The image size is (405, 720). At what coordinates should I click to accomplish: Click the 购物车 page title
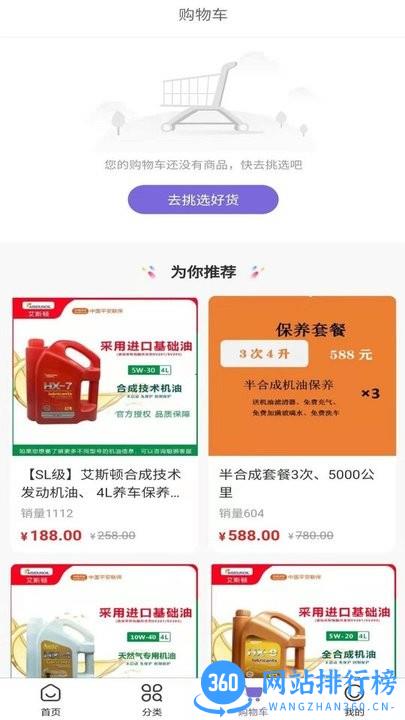(203, 15)
